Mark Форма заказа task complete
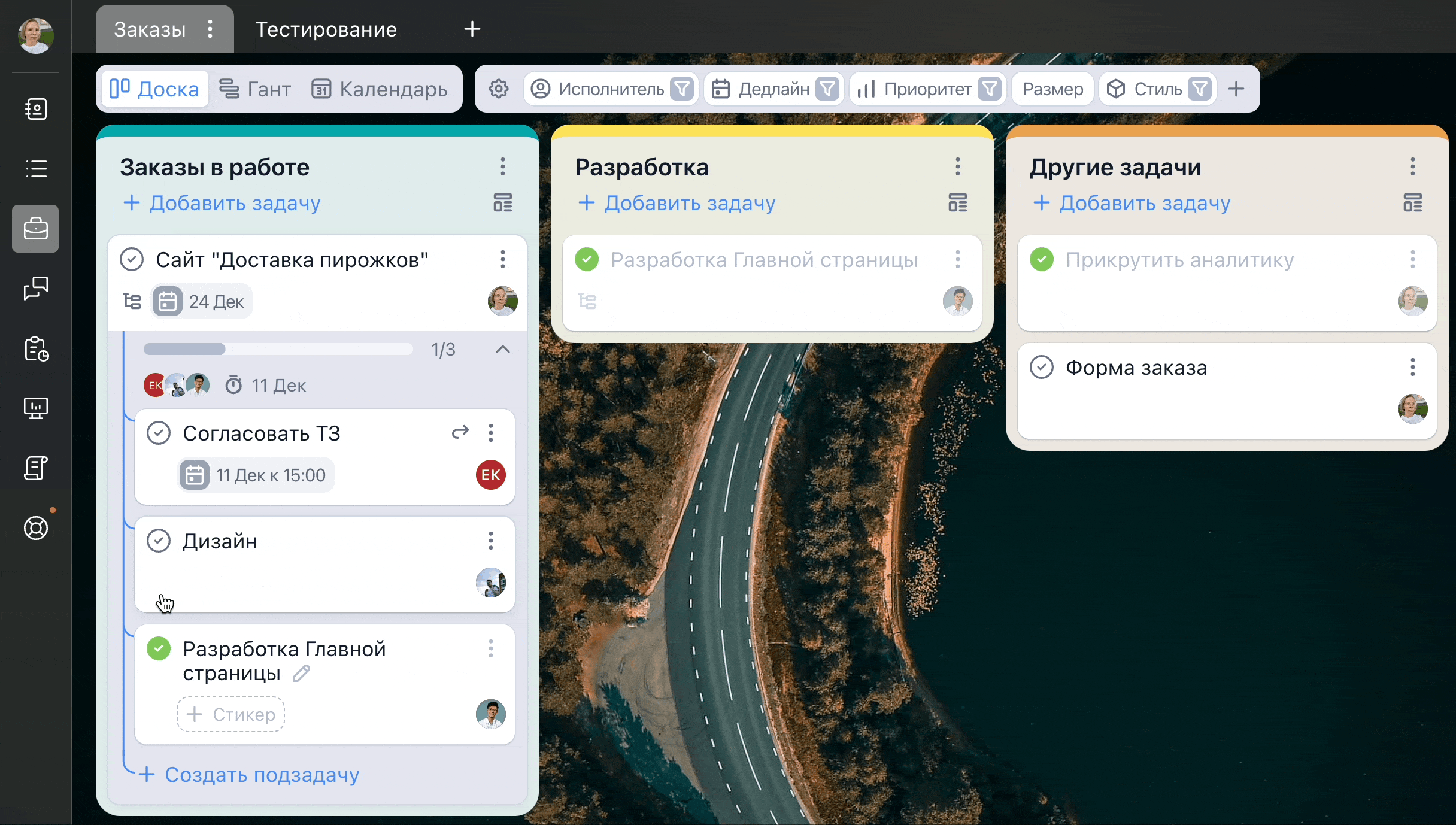This screenshot has width=1456, height=825. click(1042, 367)
